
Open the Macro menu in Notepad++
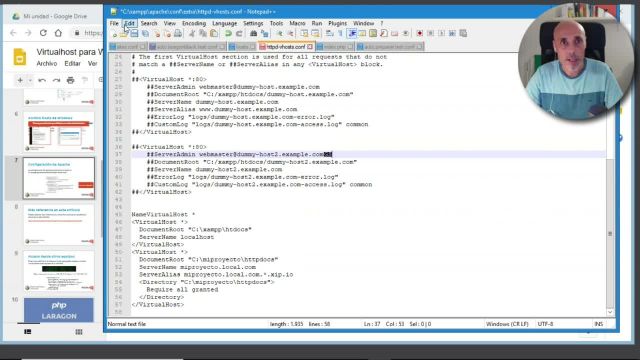(297, 24)
